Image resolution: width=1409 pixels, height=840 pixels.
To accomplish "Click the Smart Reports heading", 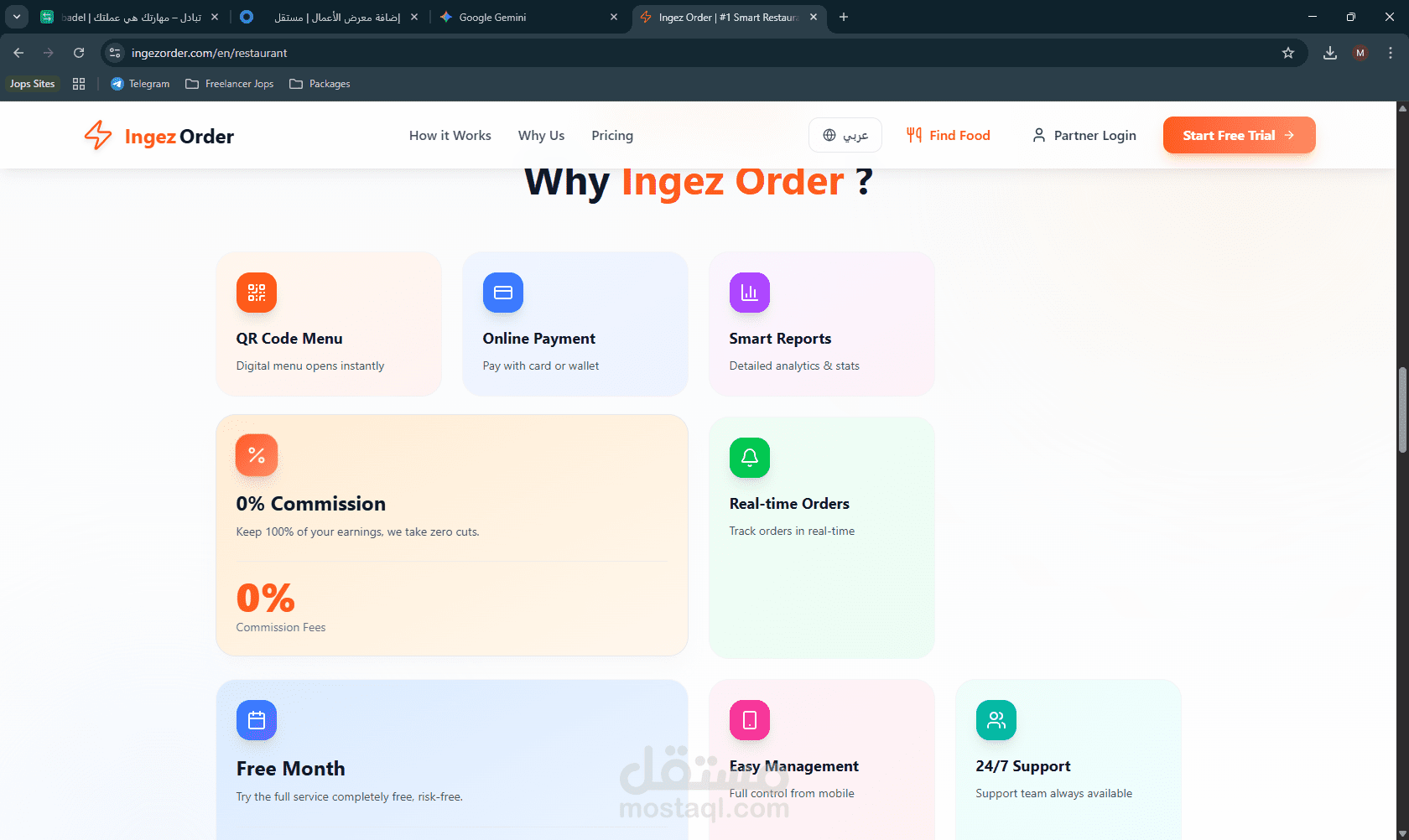I will pos(780,339).
